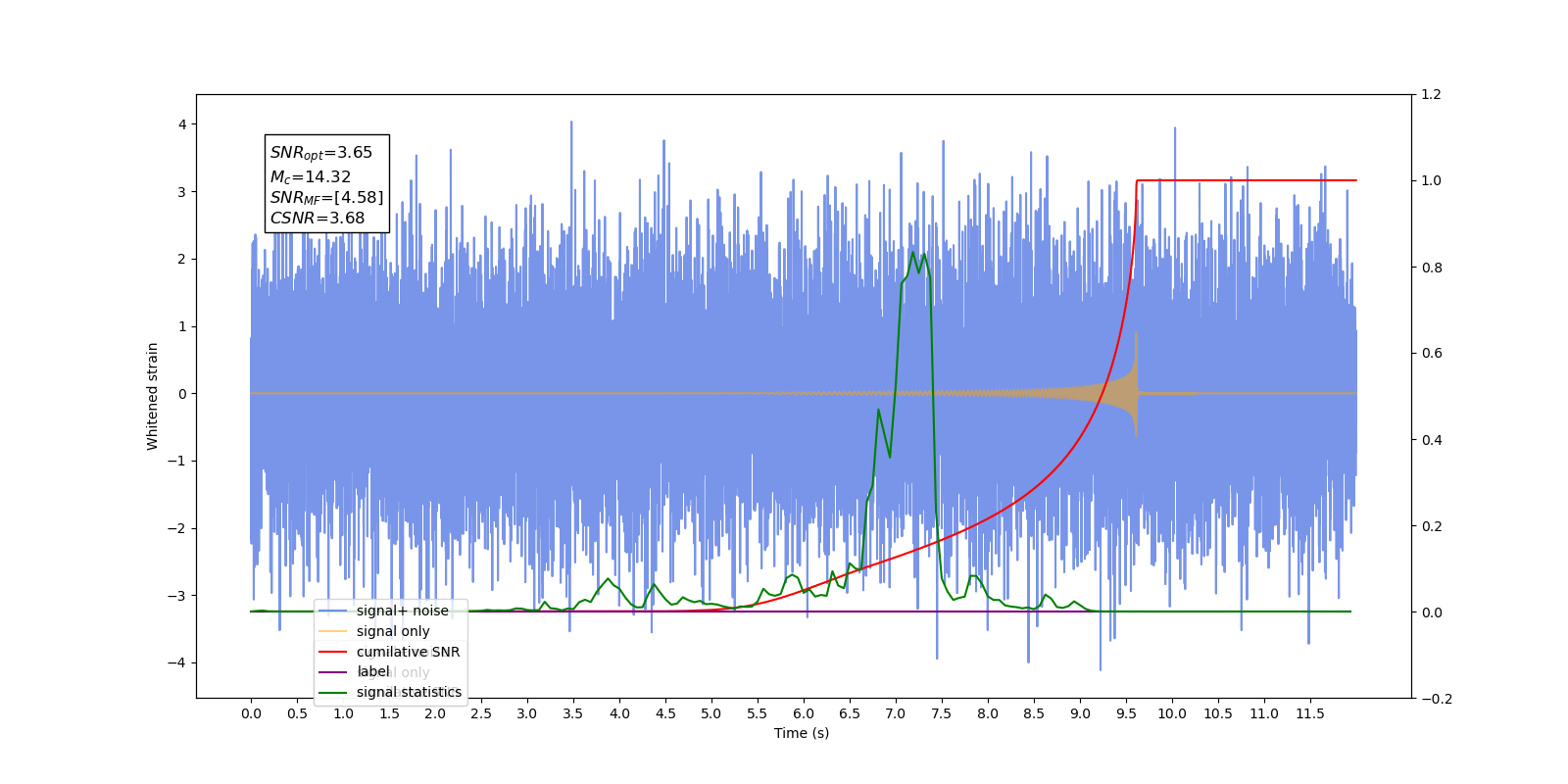Click the Mc=14.32 annotation text
This screenshot has height=784, width=1568.
tap(310, 176)
